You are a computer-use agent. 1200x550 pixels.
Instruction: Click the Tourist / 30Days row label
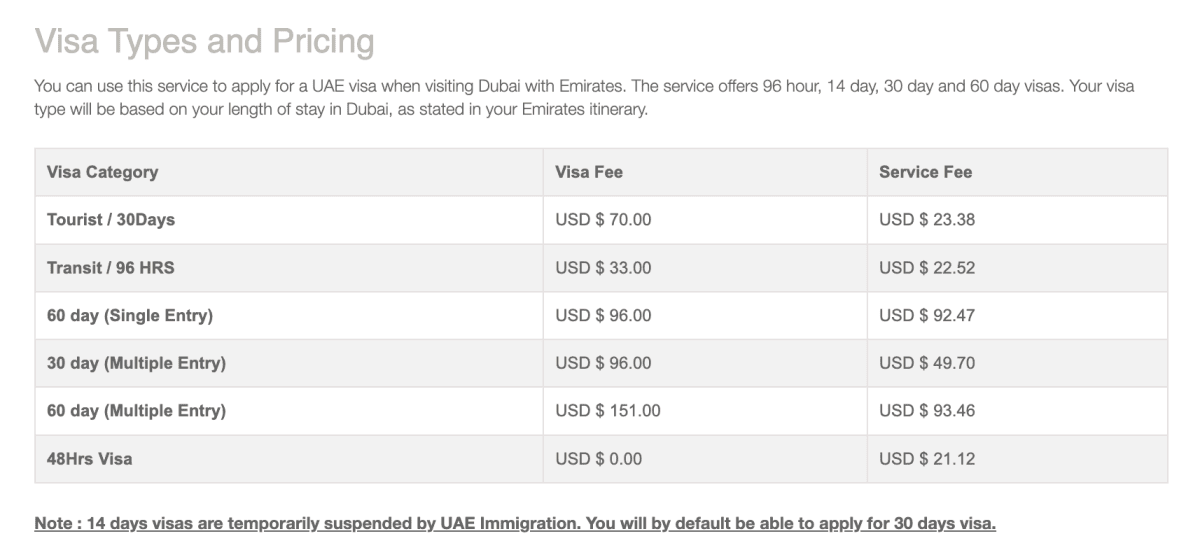pyautogui.click(x=111, y=220)
